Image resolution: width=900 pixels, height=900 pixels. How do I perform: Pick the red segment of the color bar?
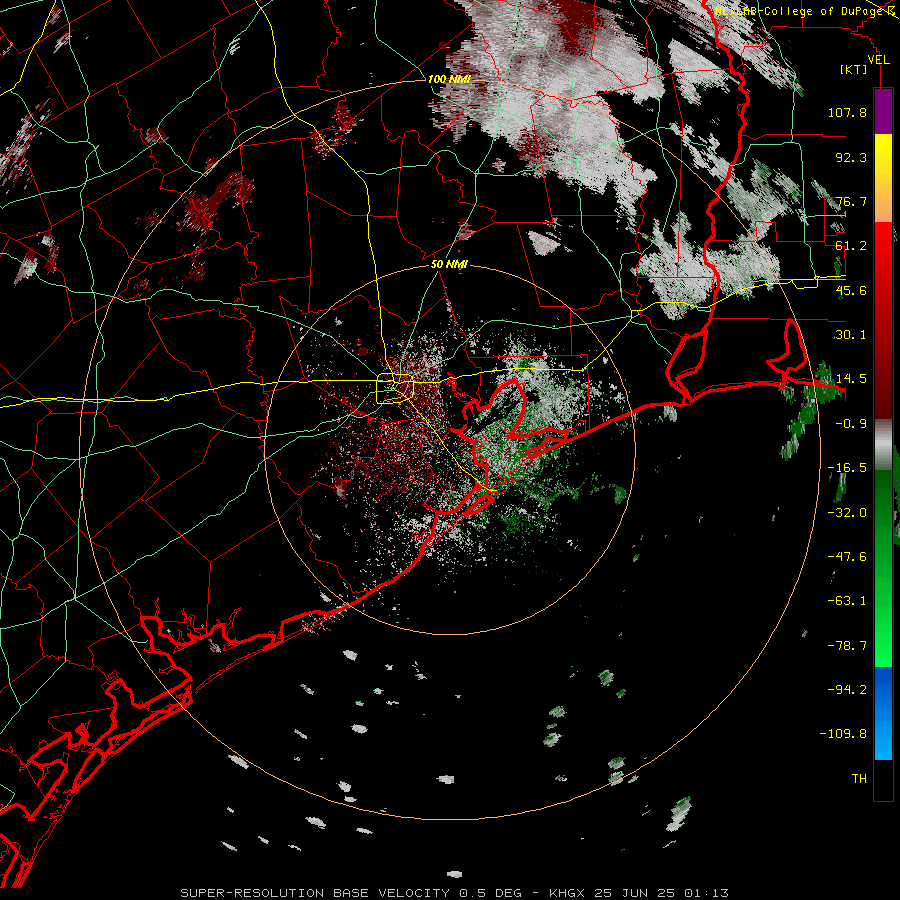tap(883, 320)
